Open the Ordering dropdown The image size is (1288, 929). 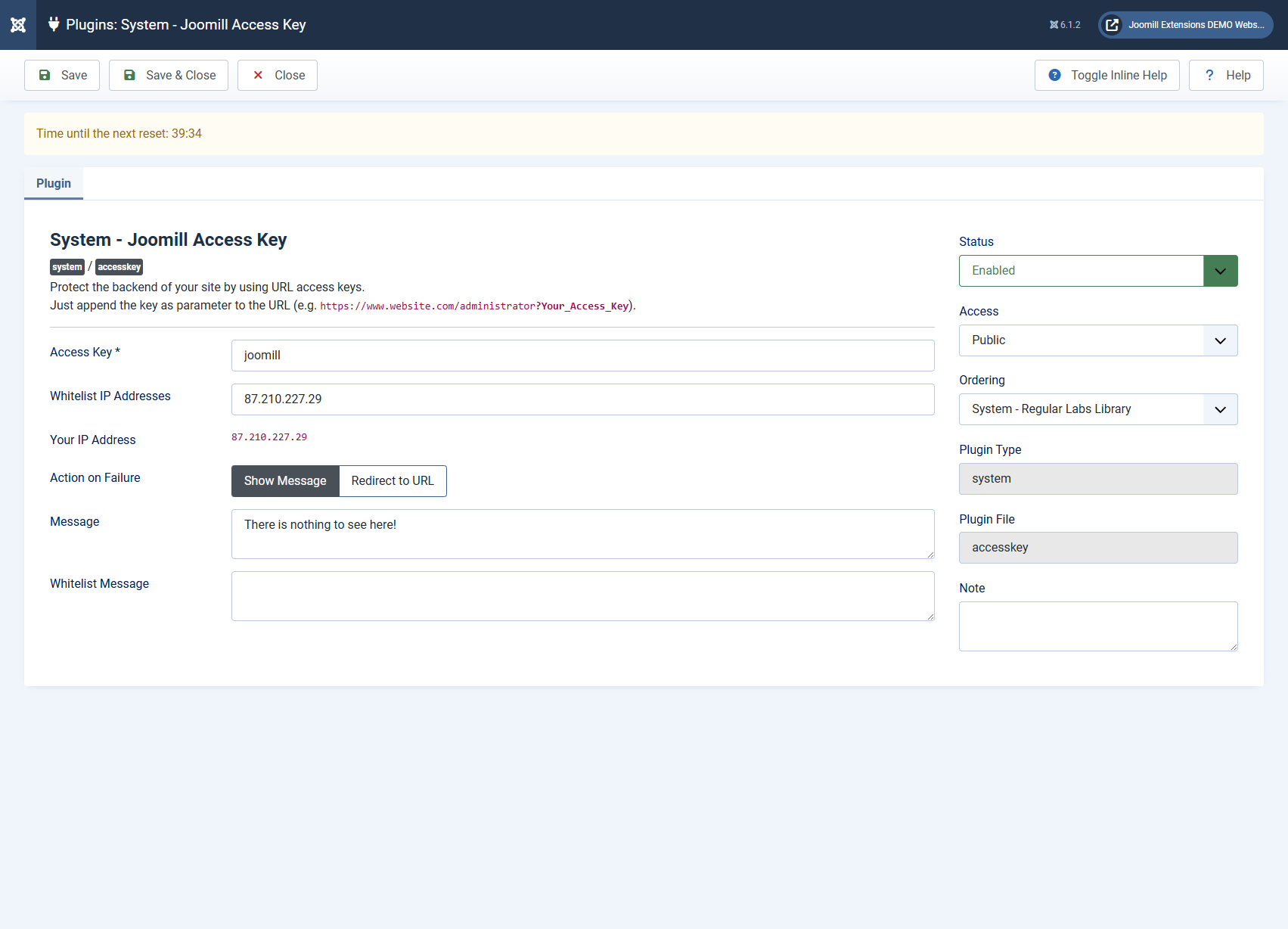pyautogui.click(x=1098, y=409)
